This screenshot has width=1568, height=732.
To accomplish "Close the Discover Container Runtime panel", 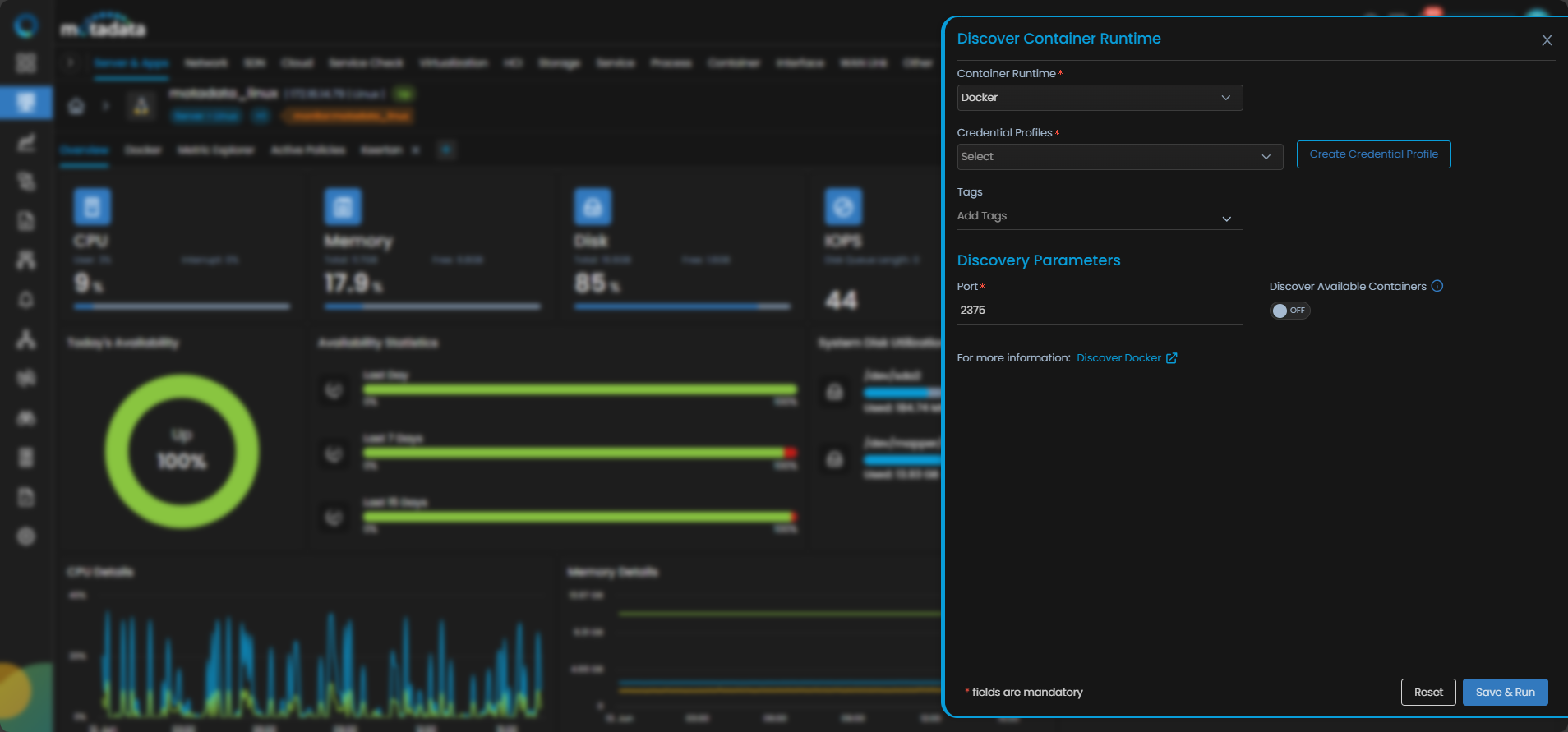I will pos(1547,40).
